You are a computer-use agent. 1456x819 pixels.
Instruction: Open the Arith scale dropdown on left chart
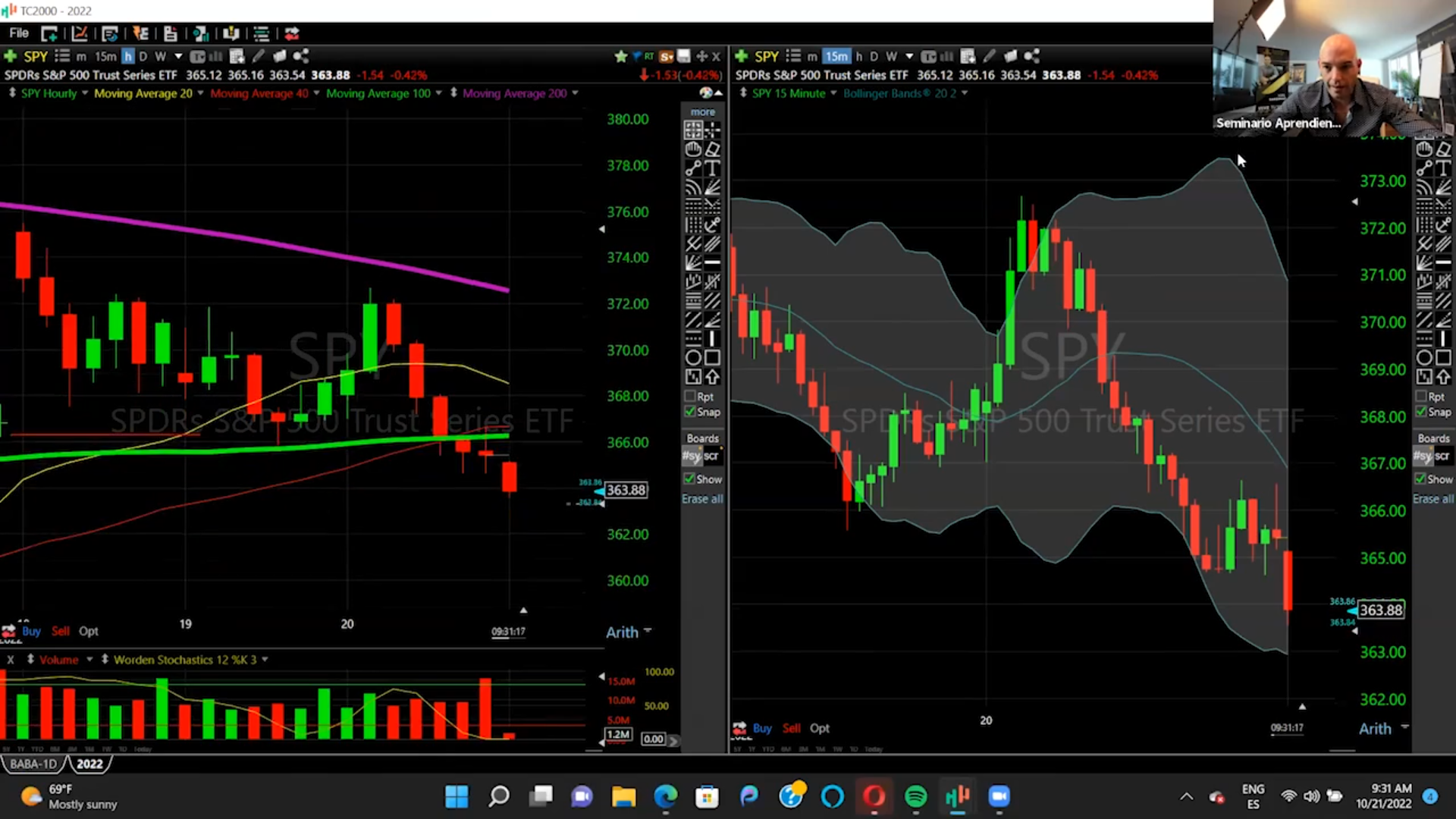point(647,632)
